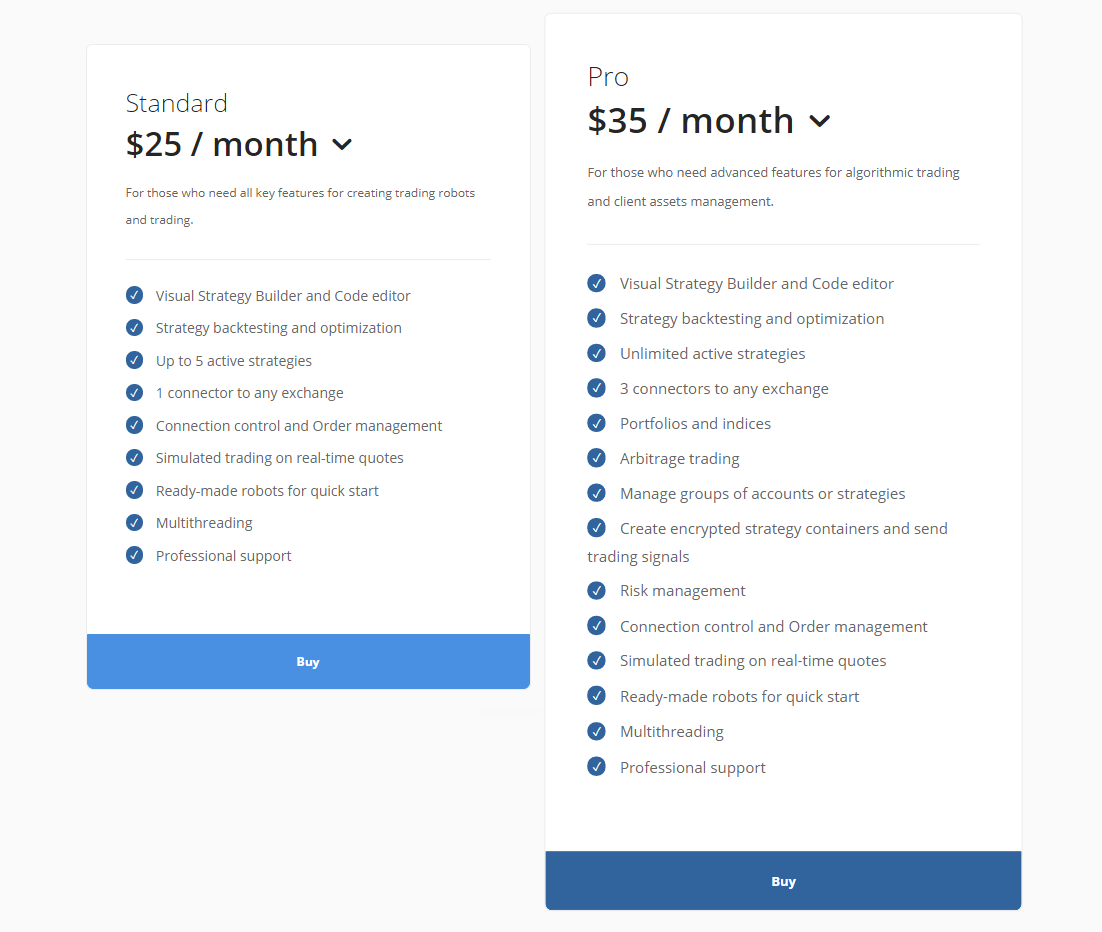Click checkmark icon beside Risk management
This screenshot has width=1102, height=932.
(596, 590)
